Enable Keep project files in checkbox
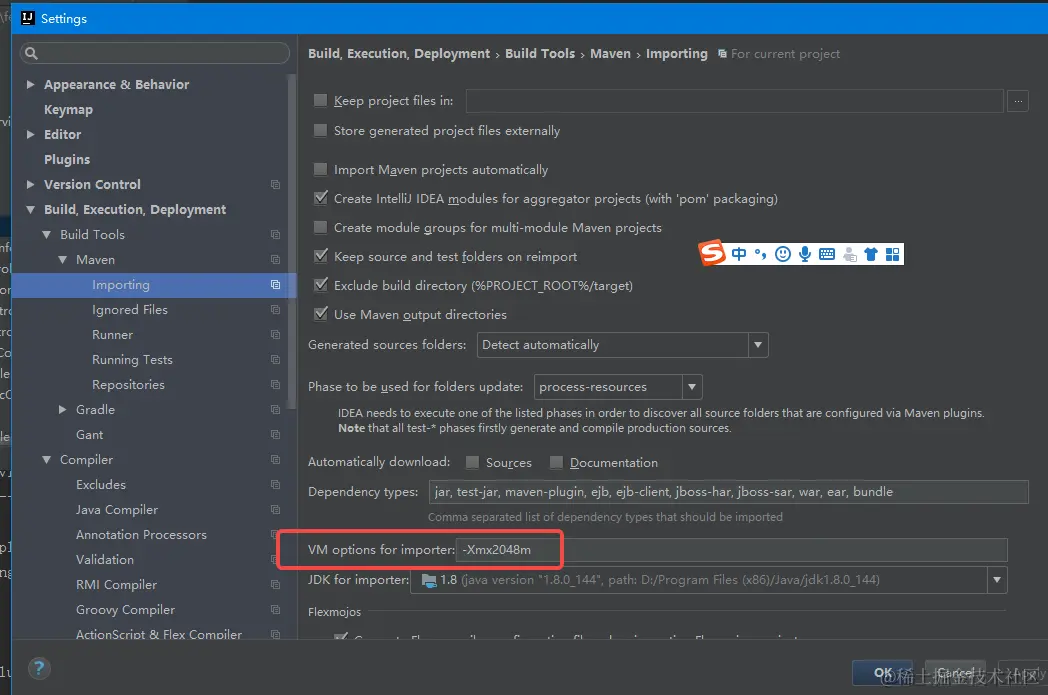Image resolution: width=1048 pixels, height=695 pixels. click(x=321, y=100)
